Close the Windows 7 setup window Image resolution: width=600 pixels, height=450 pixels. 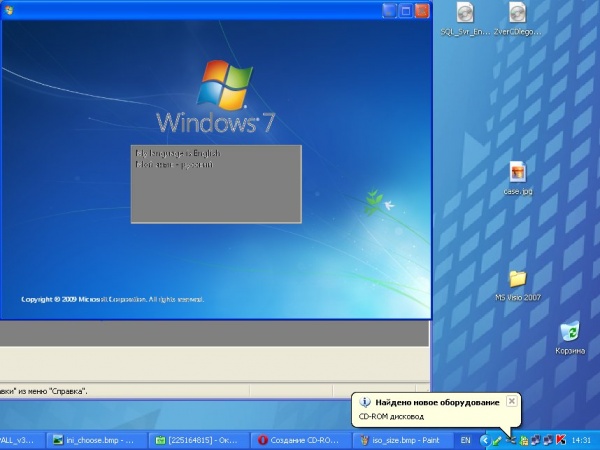click(422, 11)
